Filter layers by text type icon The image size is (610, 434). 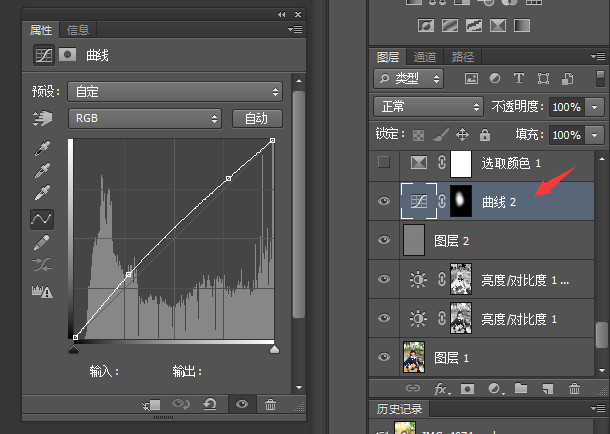point(518,77)
